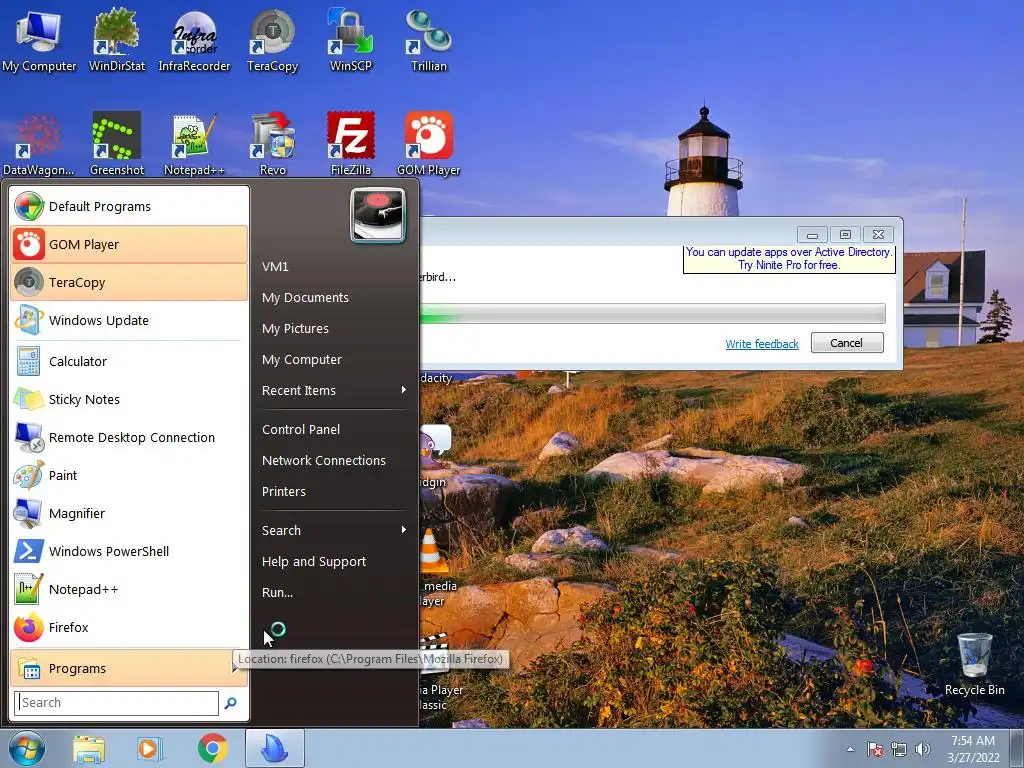Screen dimensions: 1024x768
Task: Launch Windows PowerShell from Start menu
Action: (129, 551)
